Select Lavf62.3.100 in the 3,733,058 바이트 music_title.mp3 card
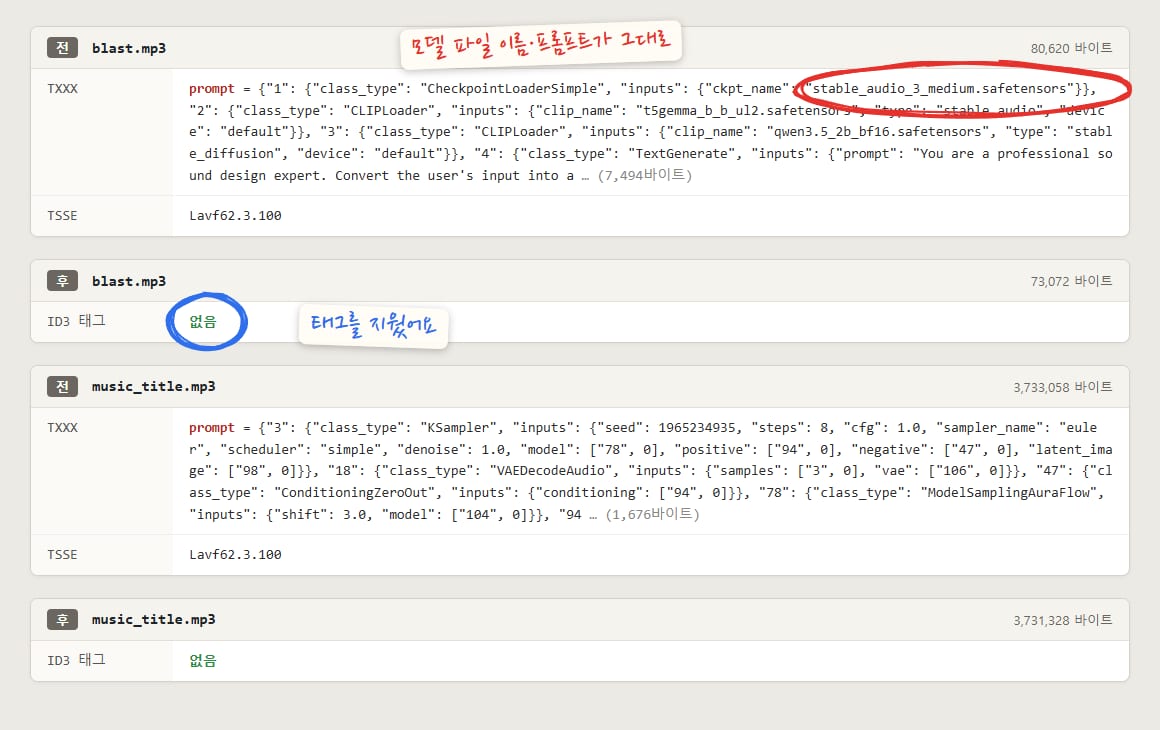 [x=235, y=555]
